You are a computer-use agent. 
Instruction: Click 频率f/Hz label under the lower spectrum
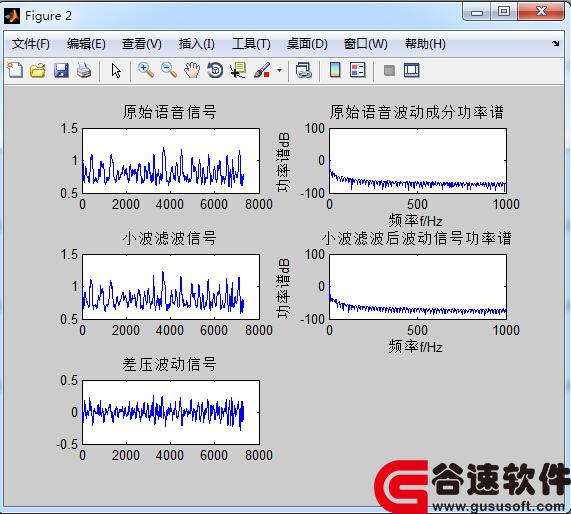point(416,347)
